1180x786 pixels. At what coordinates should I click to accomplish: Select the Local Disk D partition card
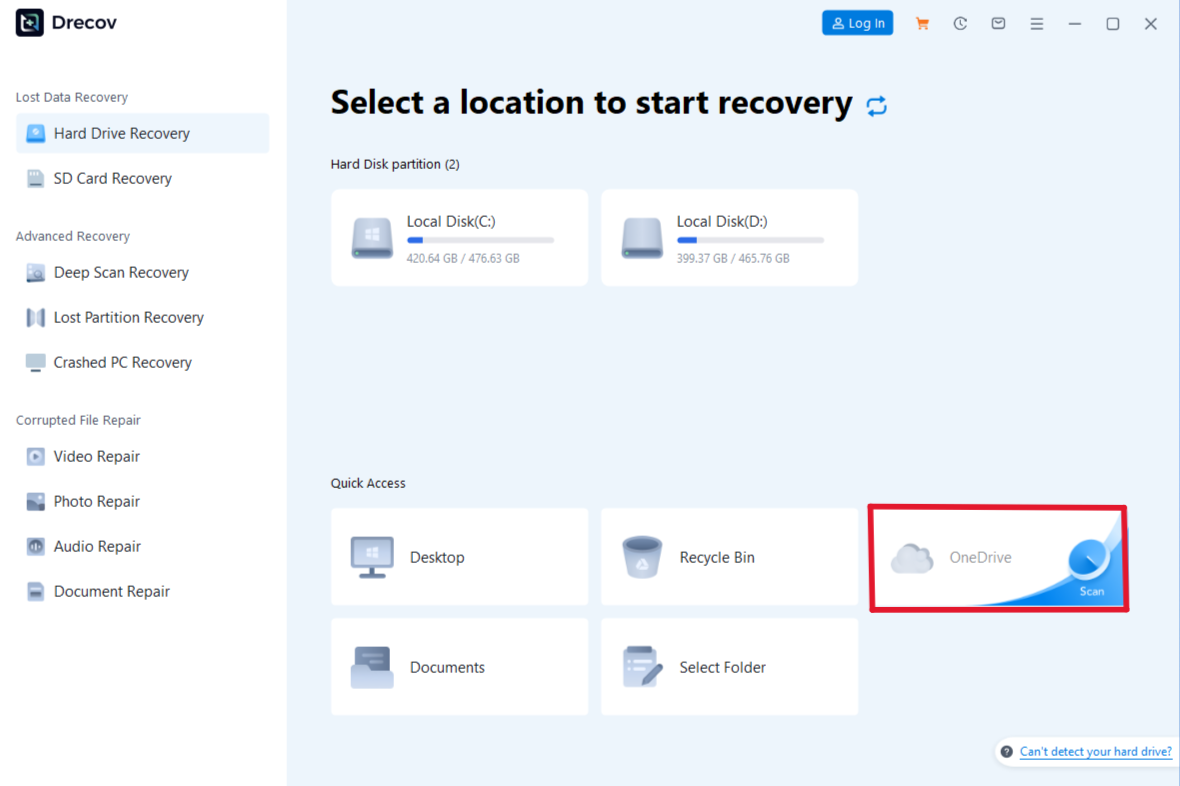[728, 237]
